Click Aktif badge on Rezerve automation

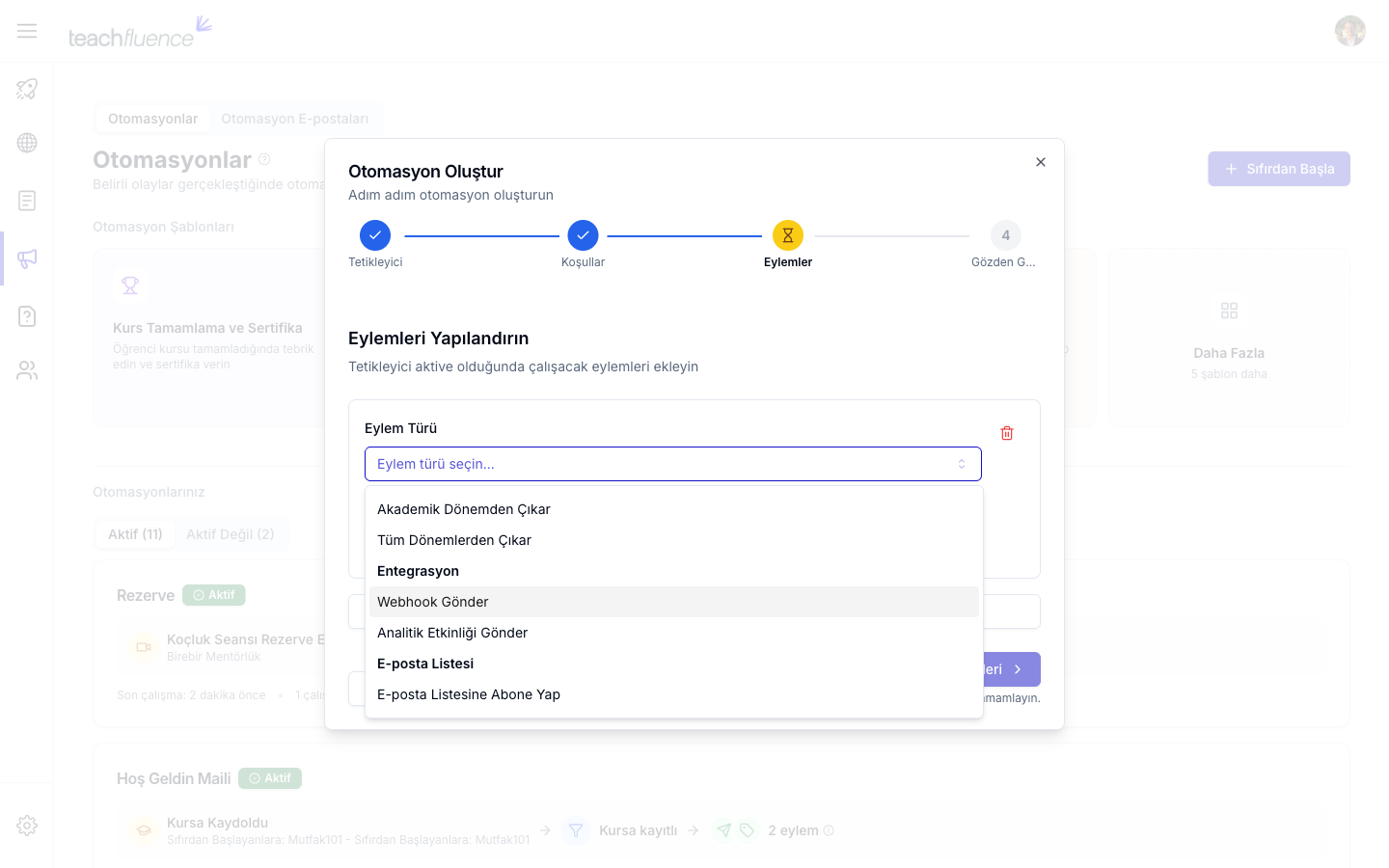tap(214, 595)
